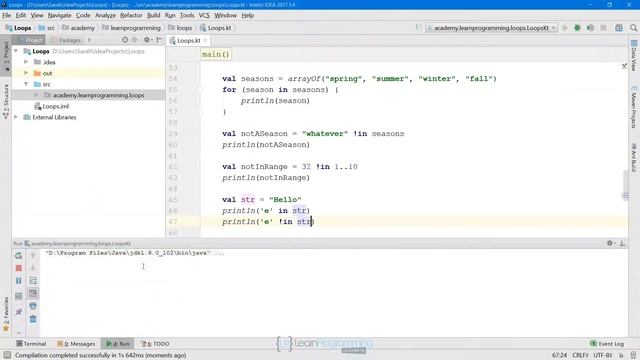Open the VCS menu
Viewport: 640px width, 360px height.
click(x=204, y=15)
